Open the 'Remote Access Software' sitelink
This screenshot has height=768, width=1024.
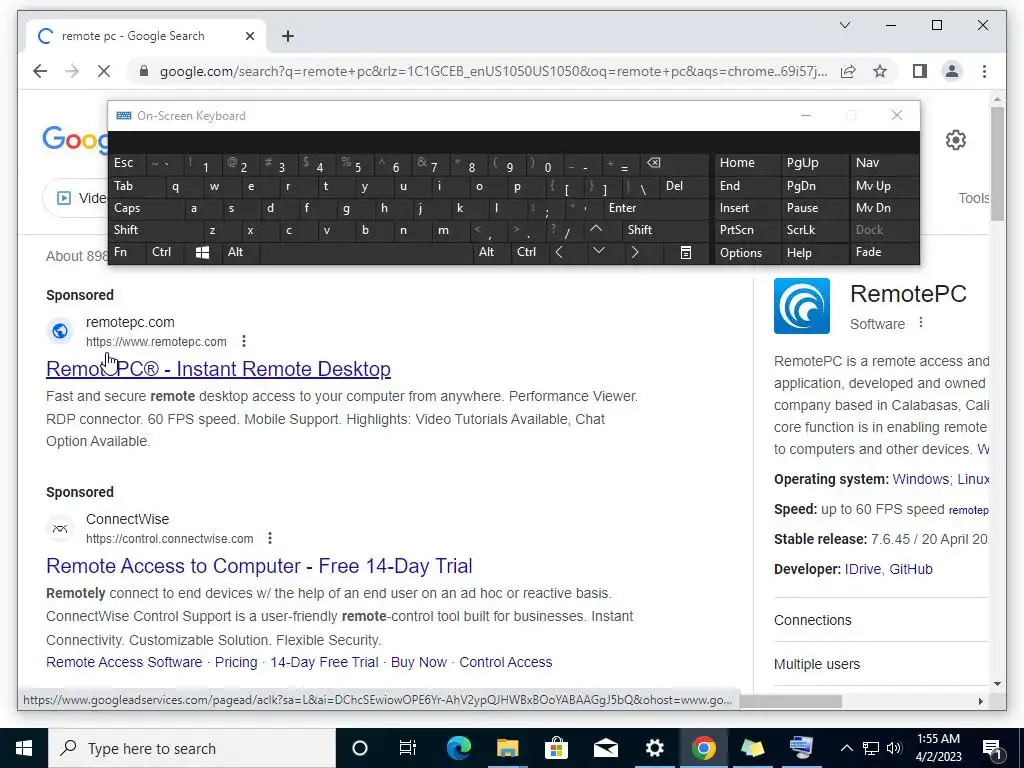tap(124, 662)
